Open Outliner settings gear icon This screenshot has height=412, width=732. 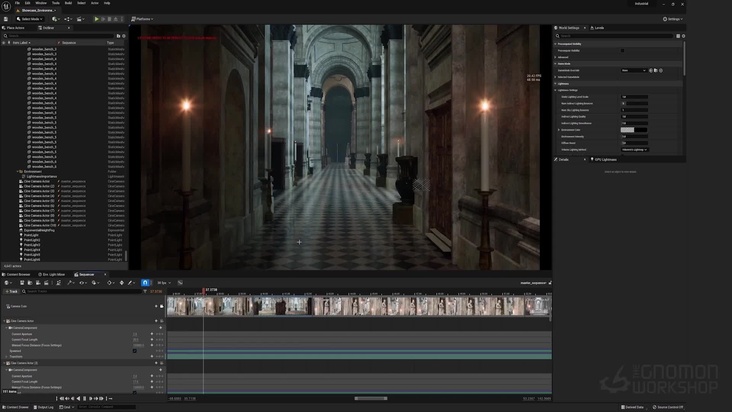tap(124, 36)
